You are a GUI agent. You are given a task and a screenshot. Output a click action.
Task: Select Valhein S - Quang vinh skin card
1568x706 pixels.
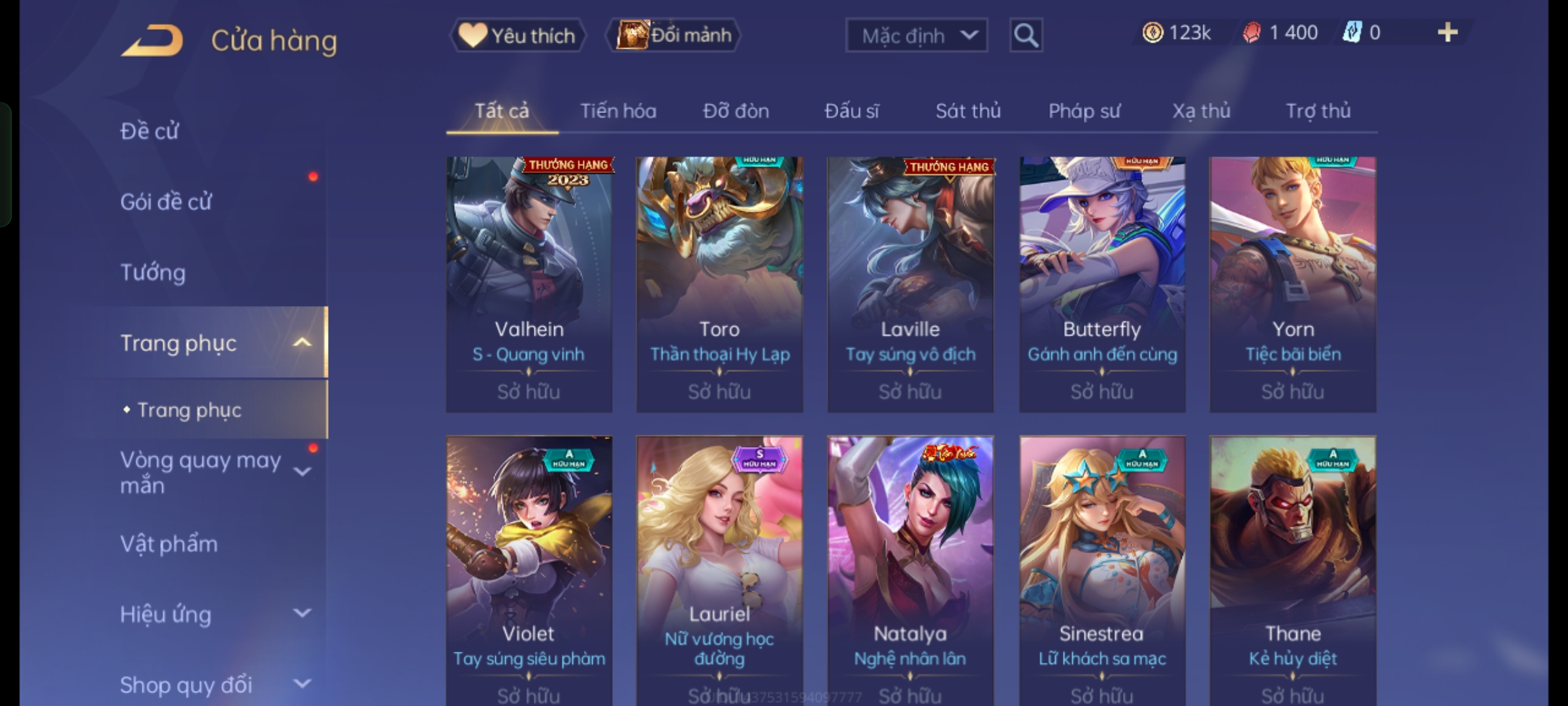coord(529,284)
